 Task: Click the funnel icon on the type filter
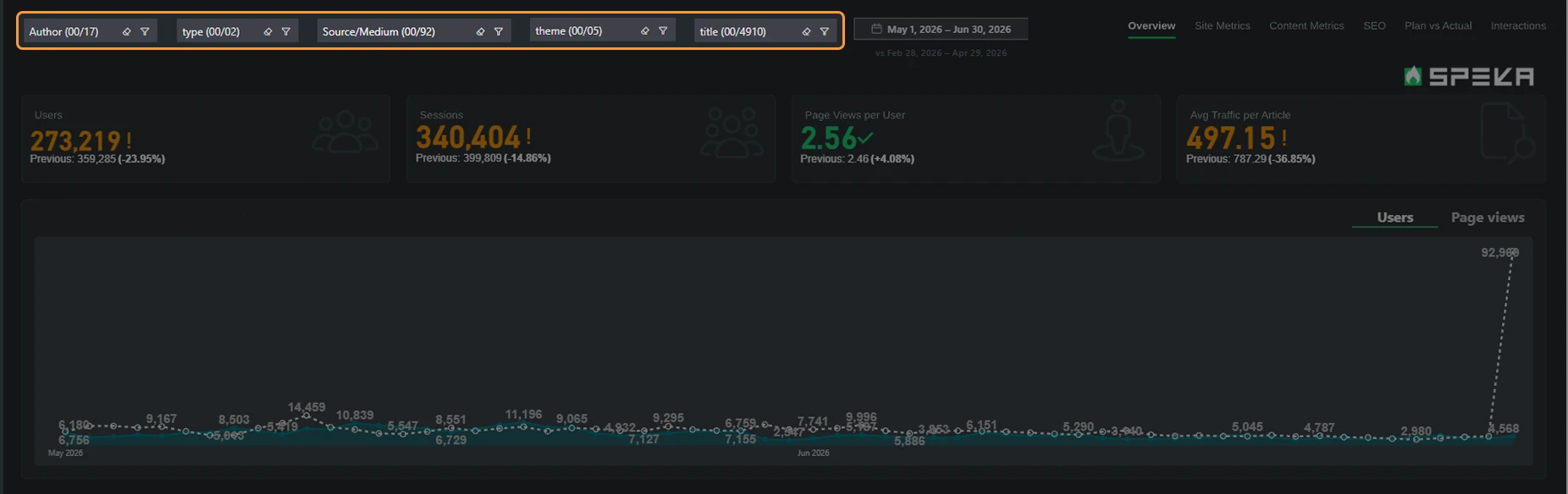286,31
